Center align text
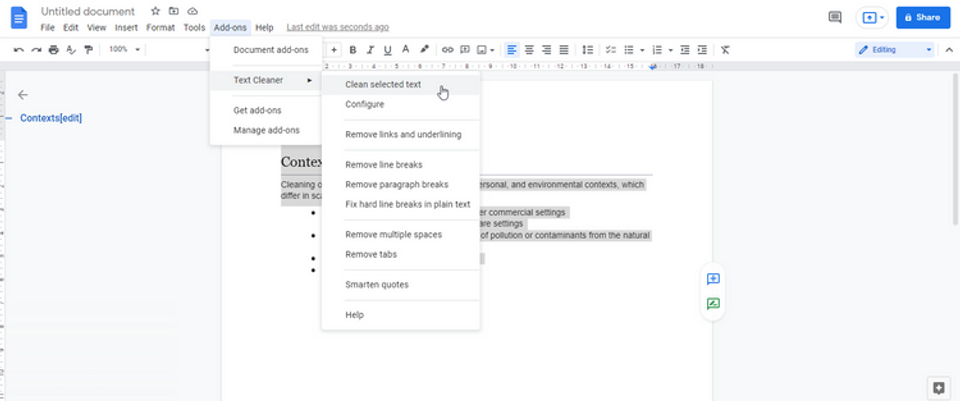The height and width of the screenshot is (401, 960). 529,50
